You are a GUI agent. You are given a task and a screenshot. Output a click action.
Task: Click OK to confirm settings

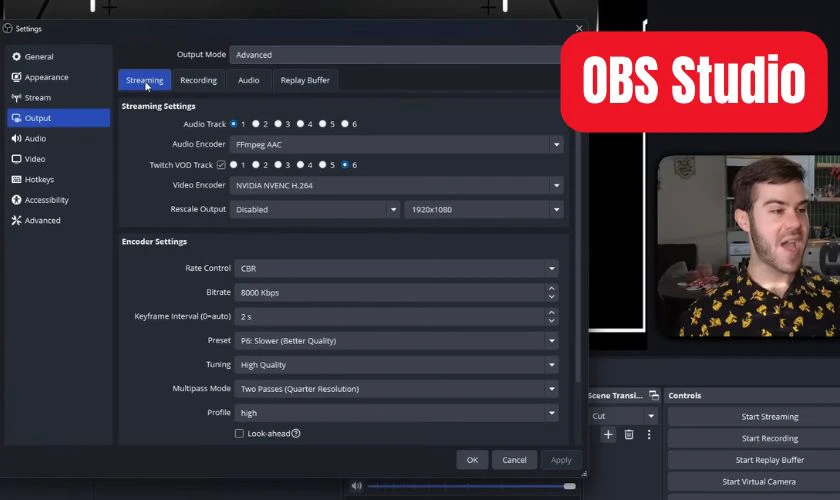tap(472, 460)
